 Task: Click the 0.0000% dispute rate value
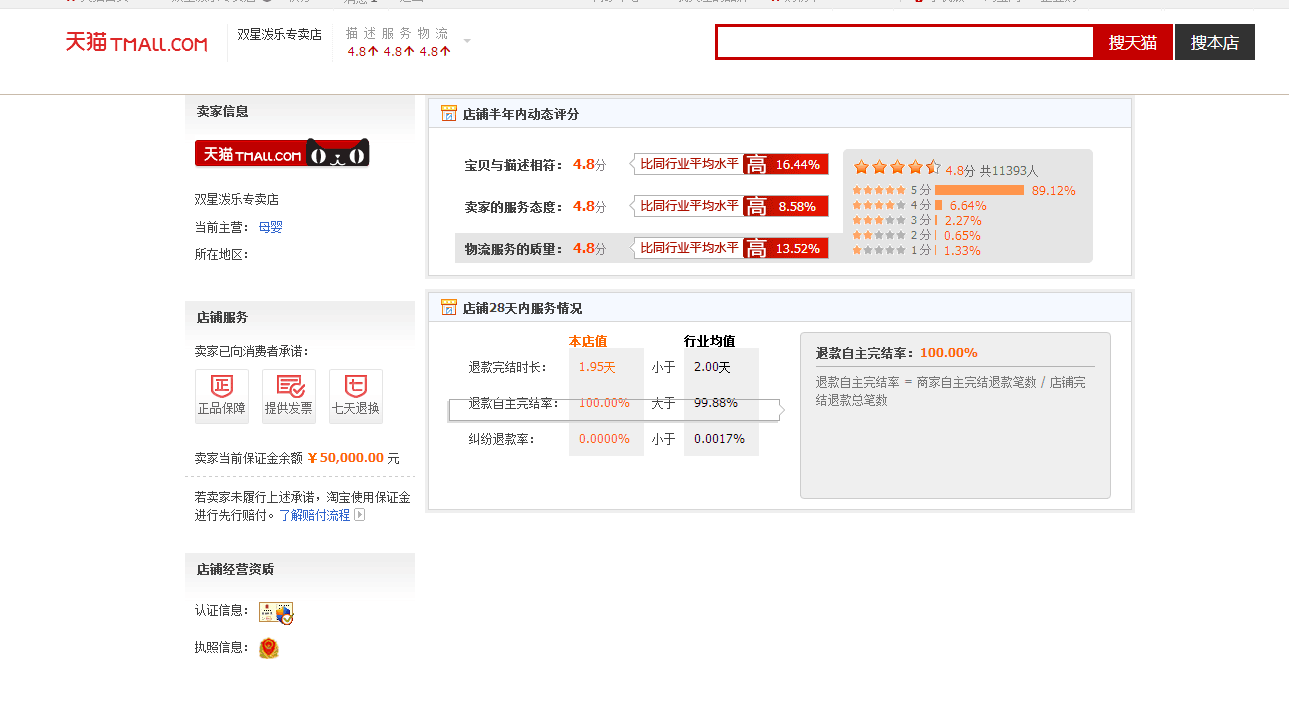click(605, 439)
